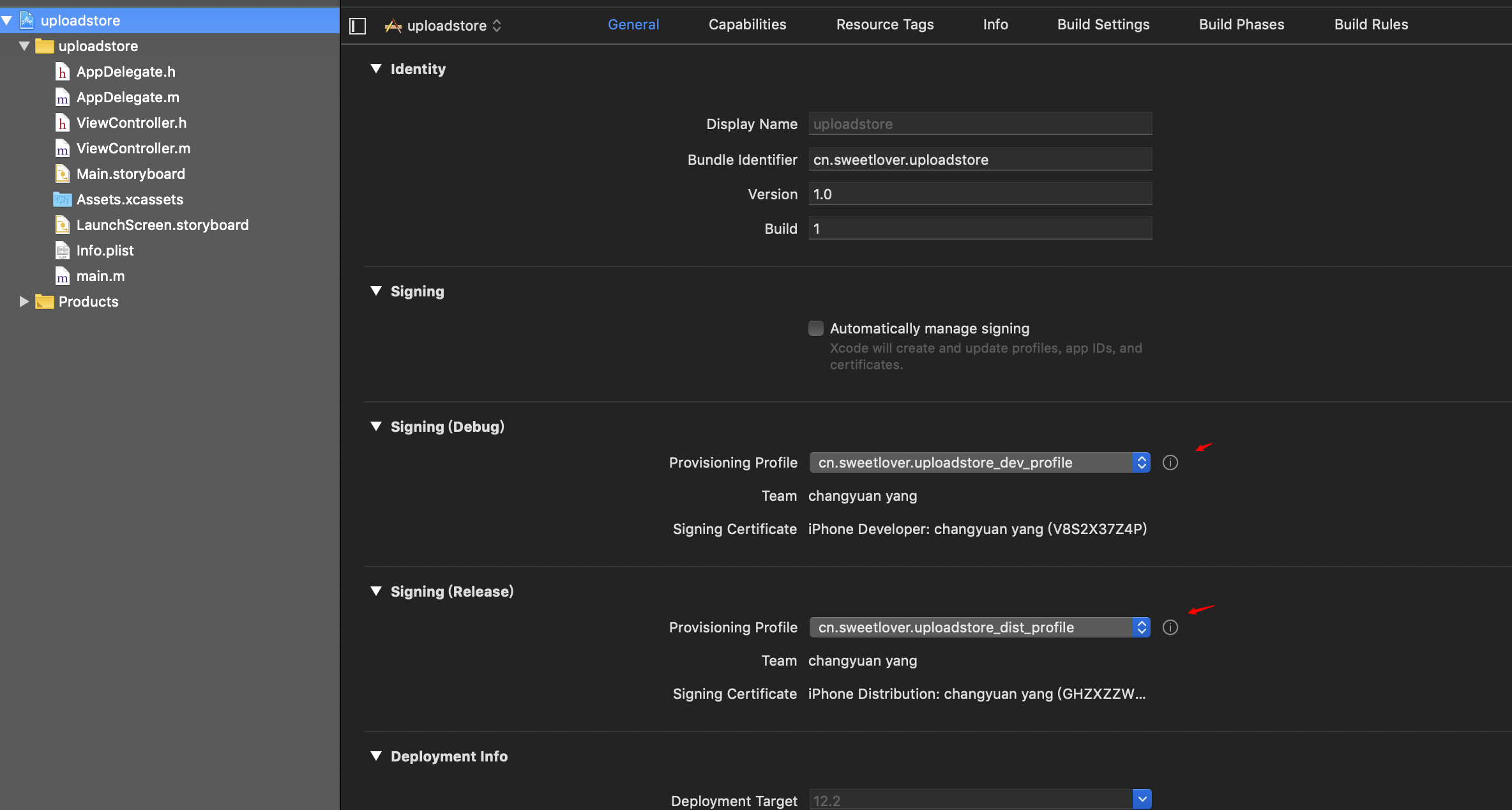Collapse the Signing (Debug) section
Viewport: 1512px width, 810px height.
(x=376, y=426)
